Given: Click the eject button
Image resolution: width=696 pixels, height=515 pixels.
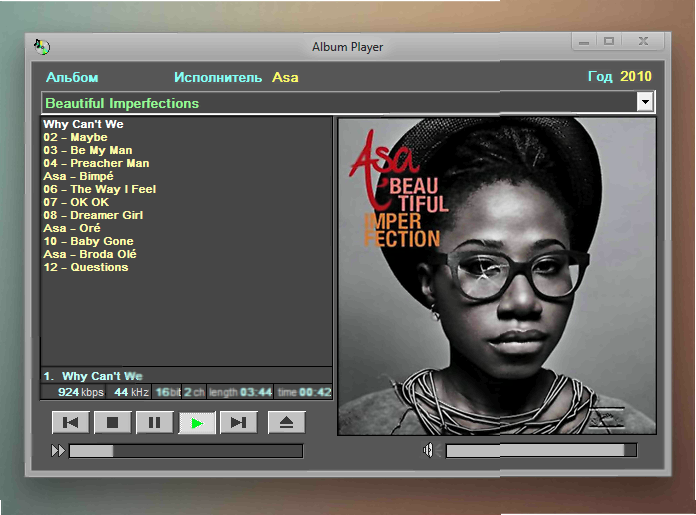Looking at the screenshot, I should (286, 422).
